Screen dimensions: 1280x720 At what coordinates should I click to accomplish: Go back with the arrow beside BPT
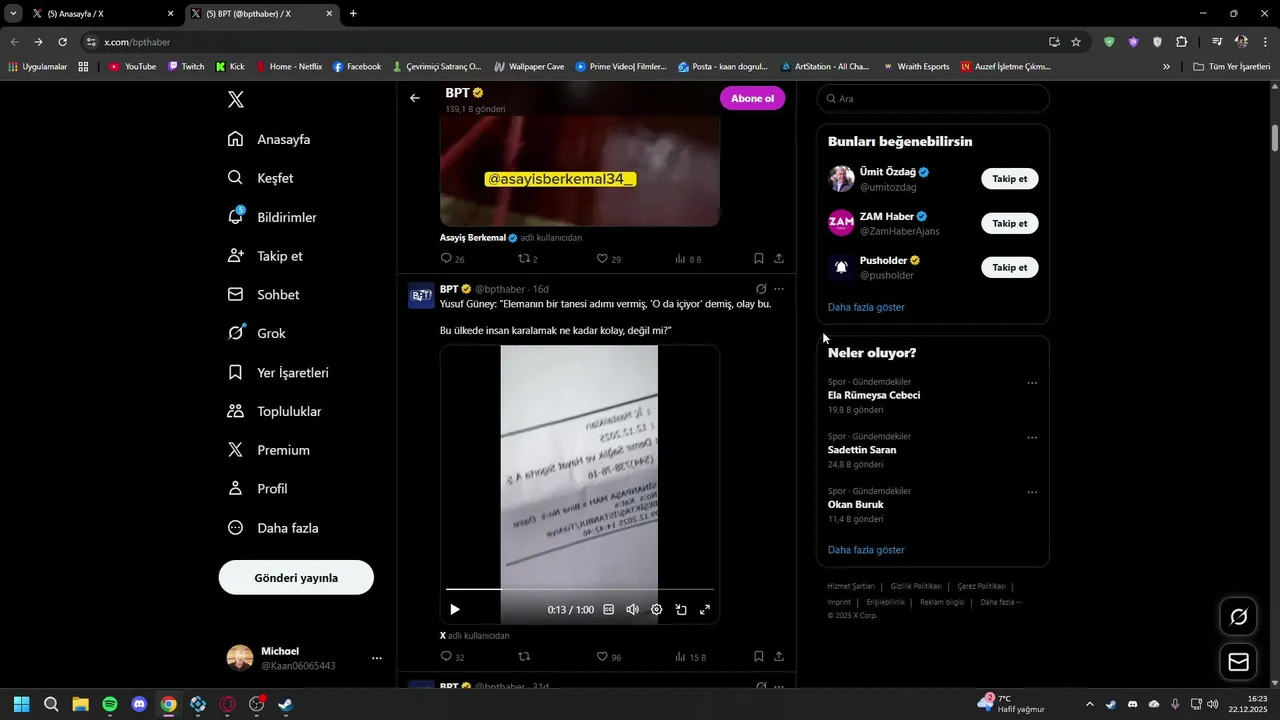(x=415, y=98)
